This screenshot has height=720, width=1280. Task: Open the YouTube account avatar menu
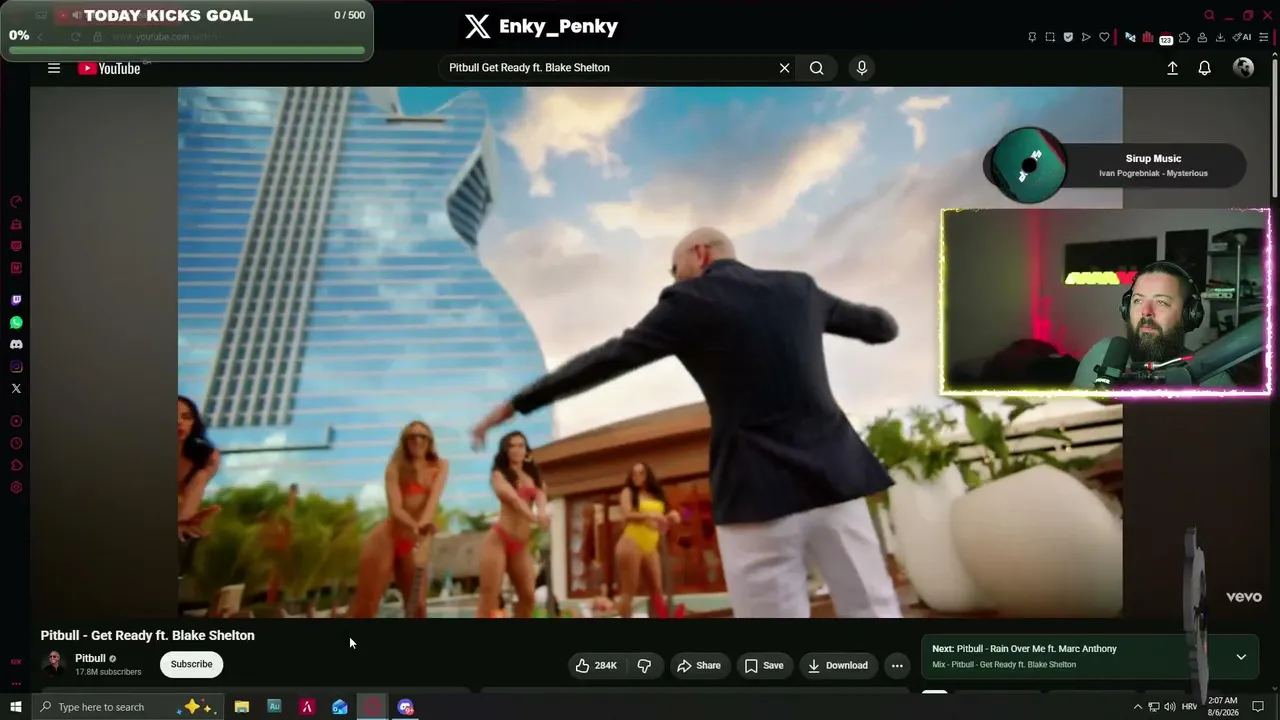tap(1244, 67)
